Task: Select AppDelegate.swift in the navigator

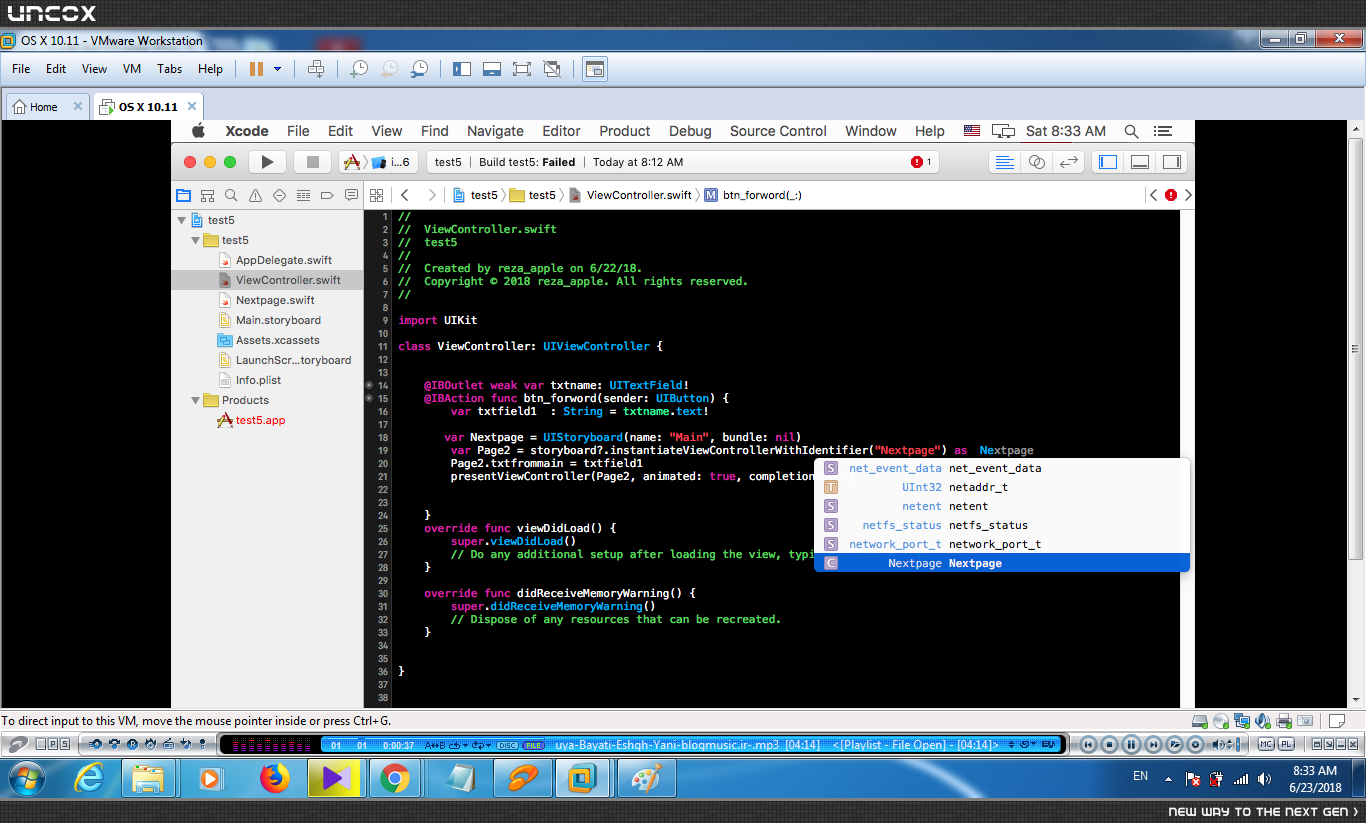Action: pyautogui.click(x=284, y=260)
